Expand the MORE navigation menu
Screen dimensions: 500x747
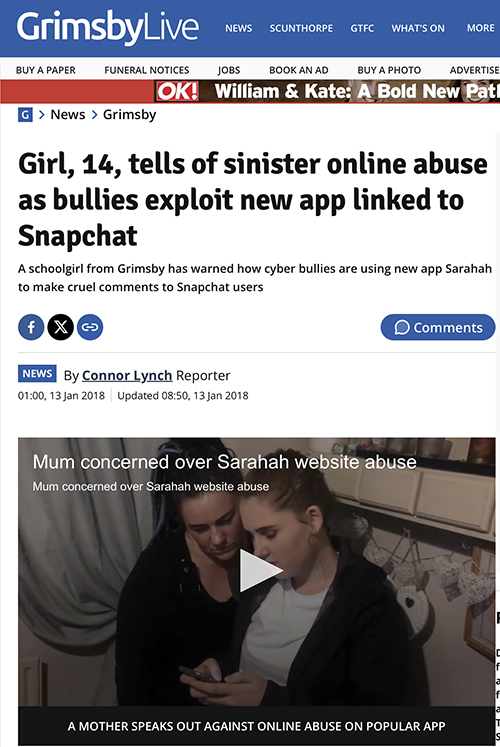coord(480,28)
